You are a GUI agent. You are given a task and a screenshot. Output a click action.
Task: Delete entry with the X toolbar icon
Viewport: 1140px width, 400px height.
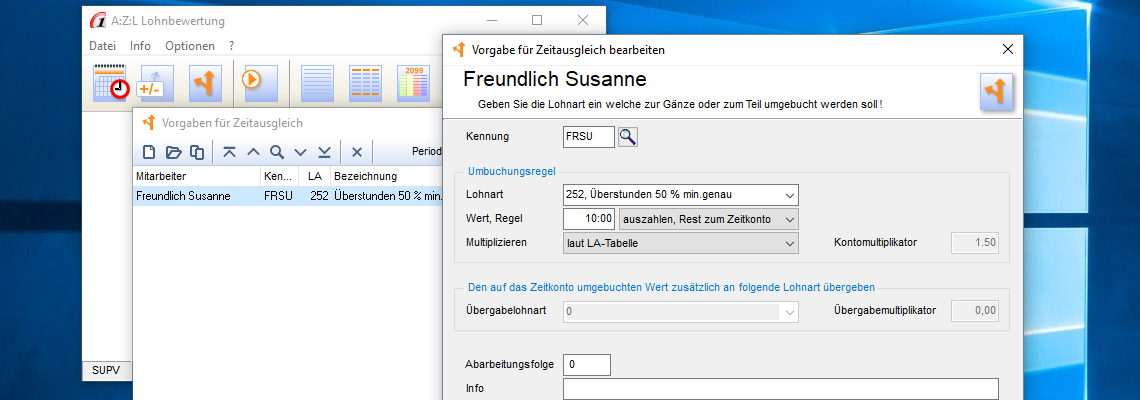tap(356, 152)
